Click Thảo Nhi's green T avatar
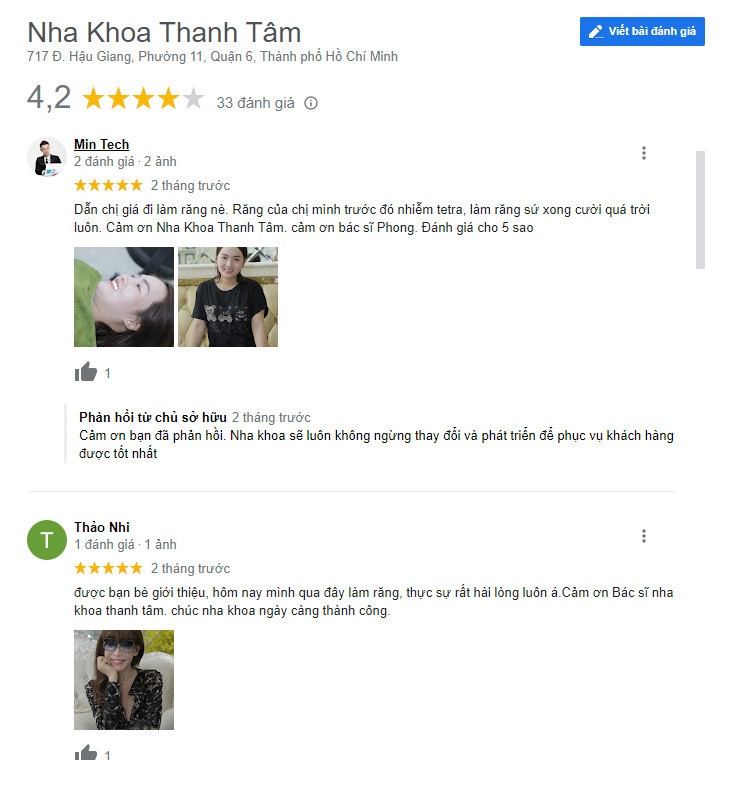The height and width of the screenshot is (788, 736). point(47,540)
